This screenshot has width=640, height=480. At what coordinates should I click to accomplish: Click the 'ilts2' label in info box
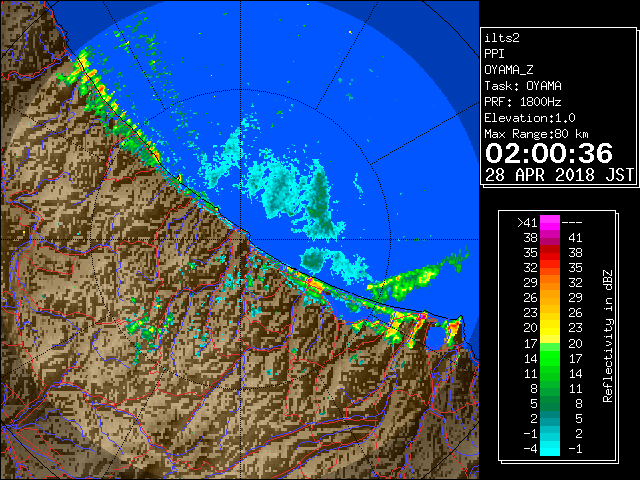(x=502, y=38)
